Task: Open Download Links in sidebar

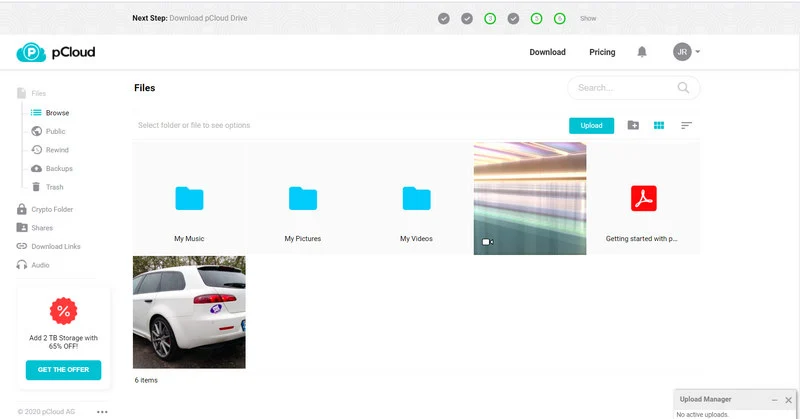Action: click(x=48, y=247)
